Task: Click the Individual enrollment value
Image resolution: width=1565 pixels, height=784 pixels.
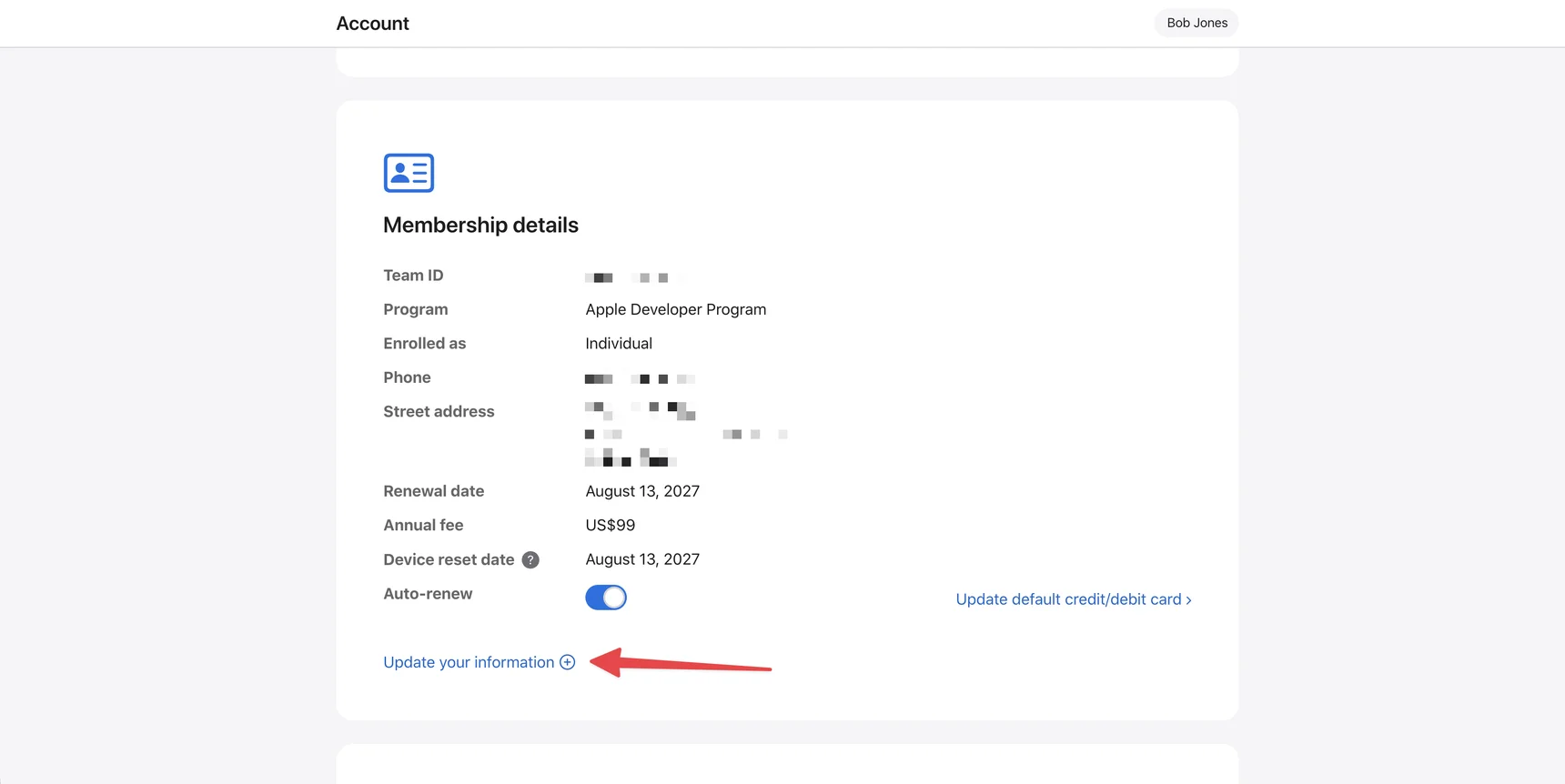Action: [619, 344]
